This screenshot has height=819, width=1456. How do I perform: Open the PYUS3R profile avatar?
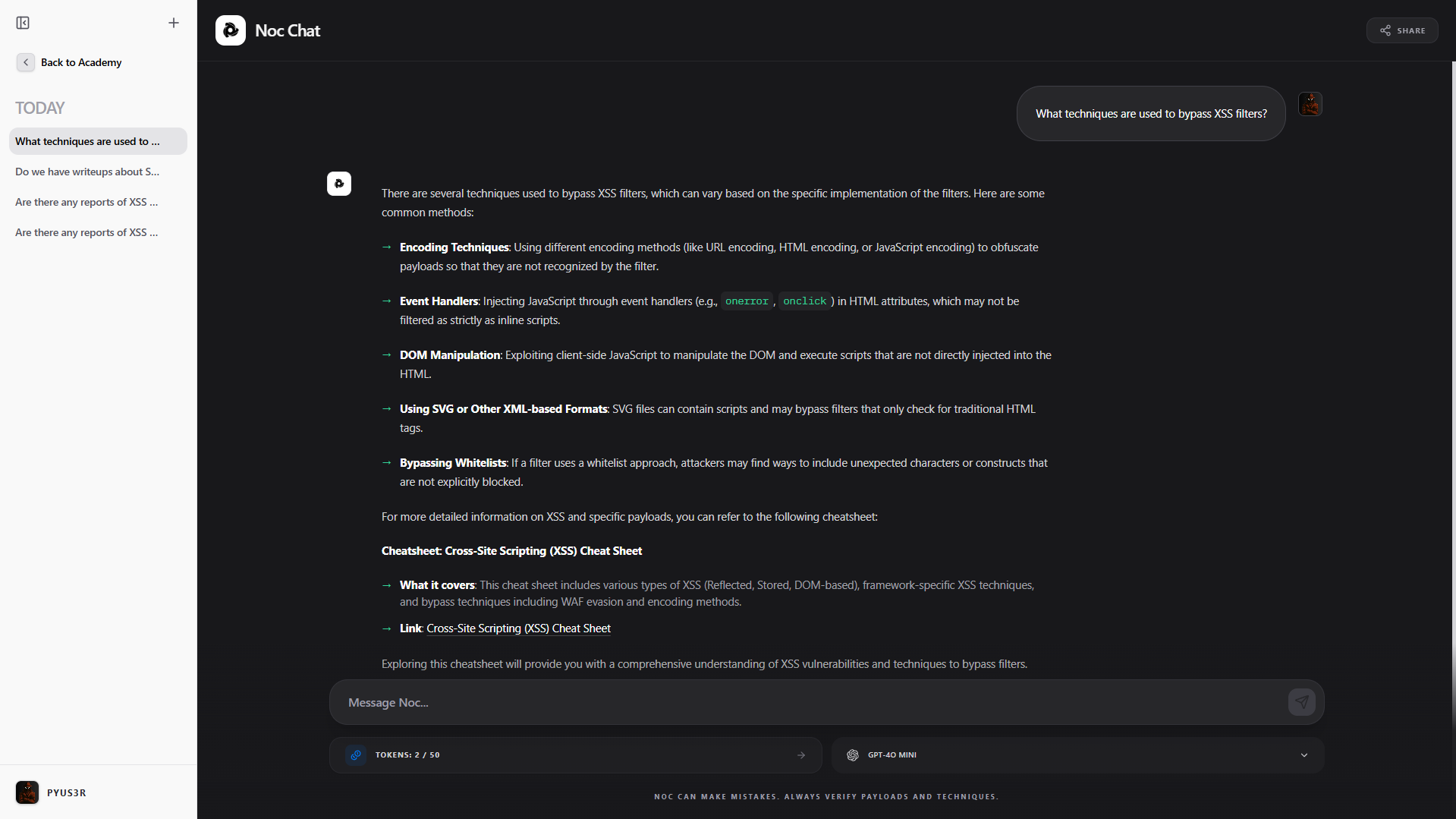coord(27,792)
